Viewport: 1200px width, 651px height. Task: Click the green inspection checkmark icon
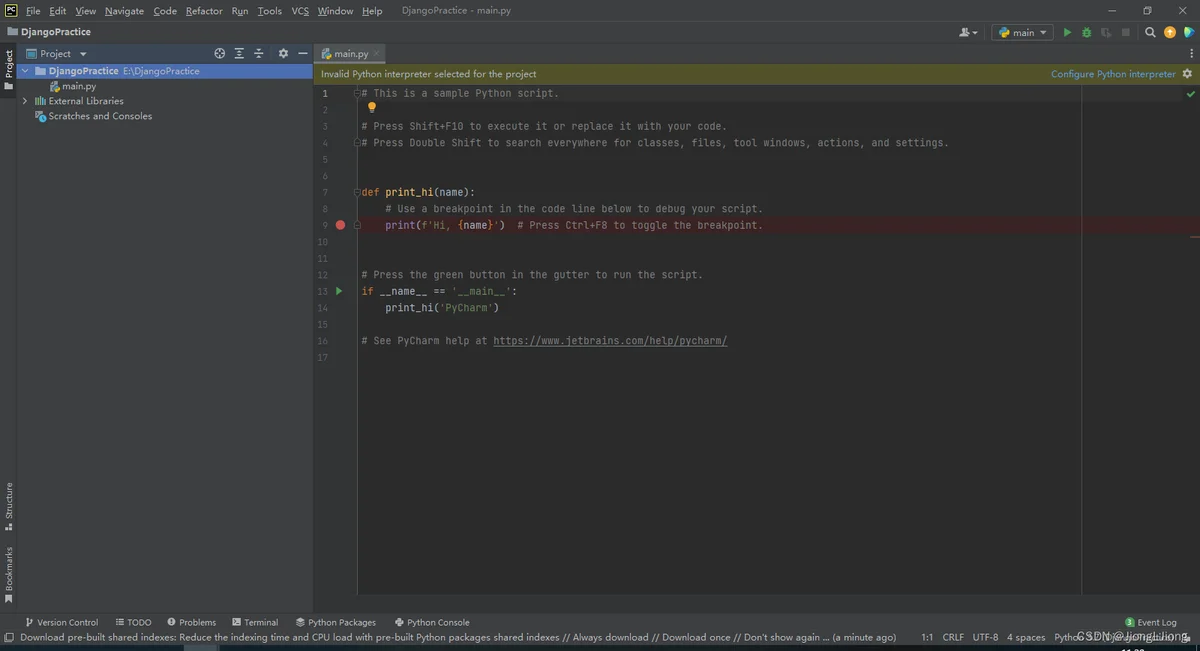tap(1191, 93)
